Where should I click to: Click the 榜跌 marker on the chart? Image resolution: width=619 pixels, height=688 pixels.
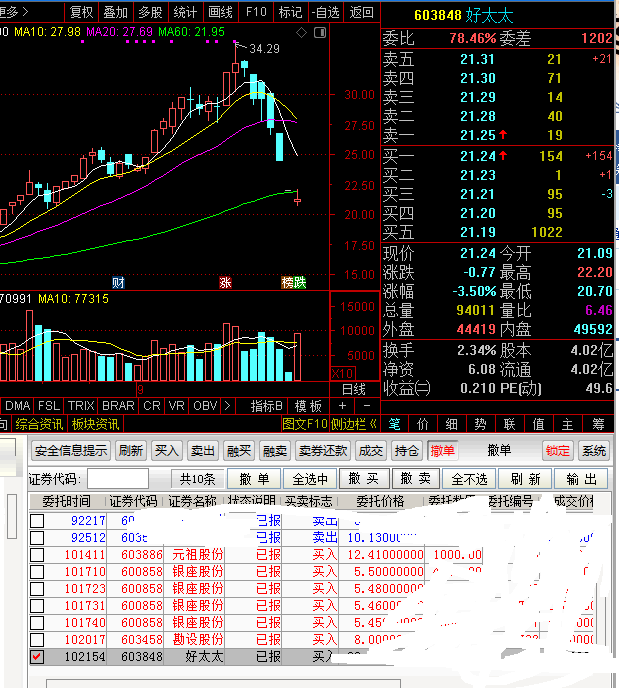click(293, 283)
